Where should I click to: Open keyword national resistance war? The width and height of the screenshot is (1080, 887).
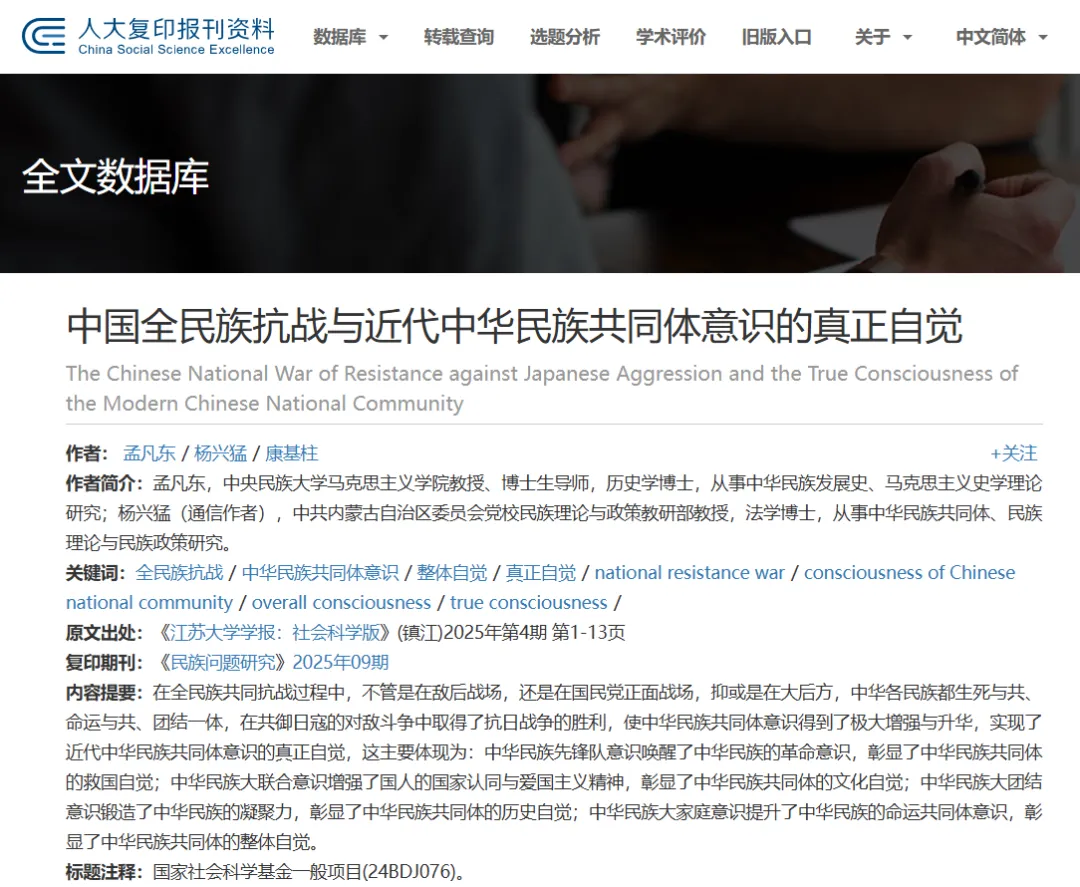(689, 573)
